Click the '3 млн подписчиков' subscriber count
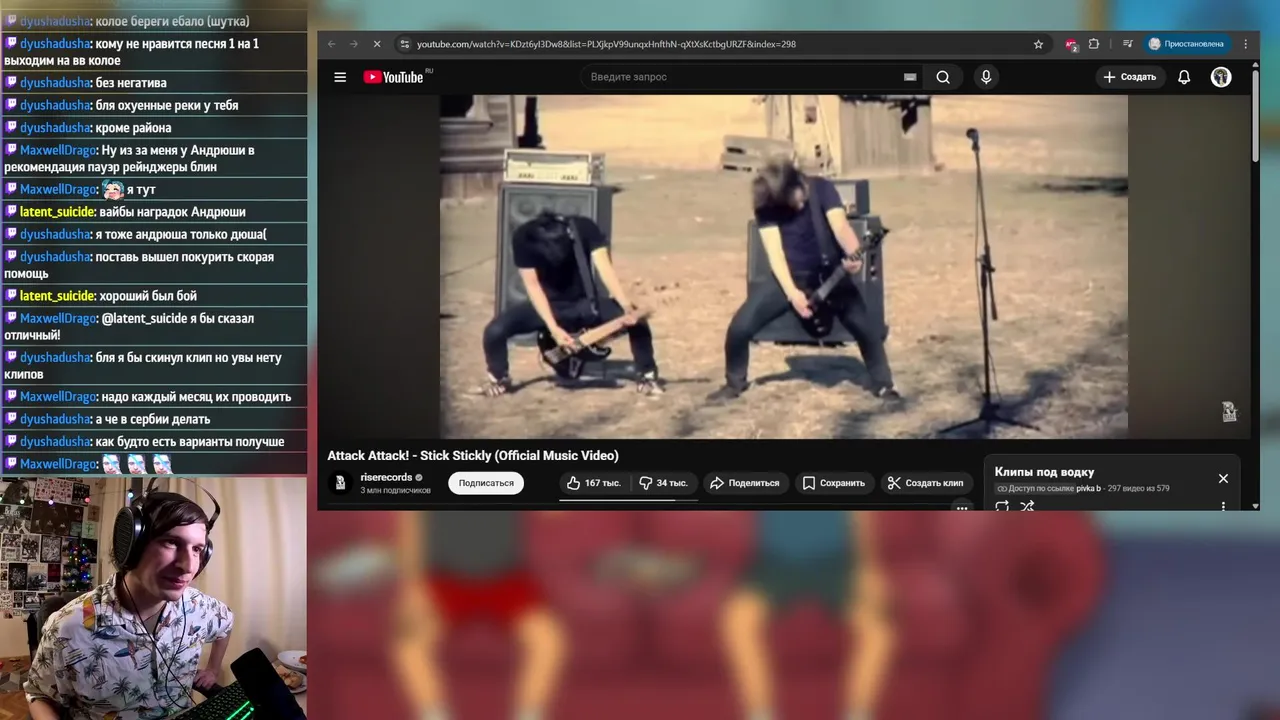 [x=395, y=491]
